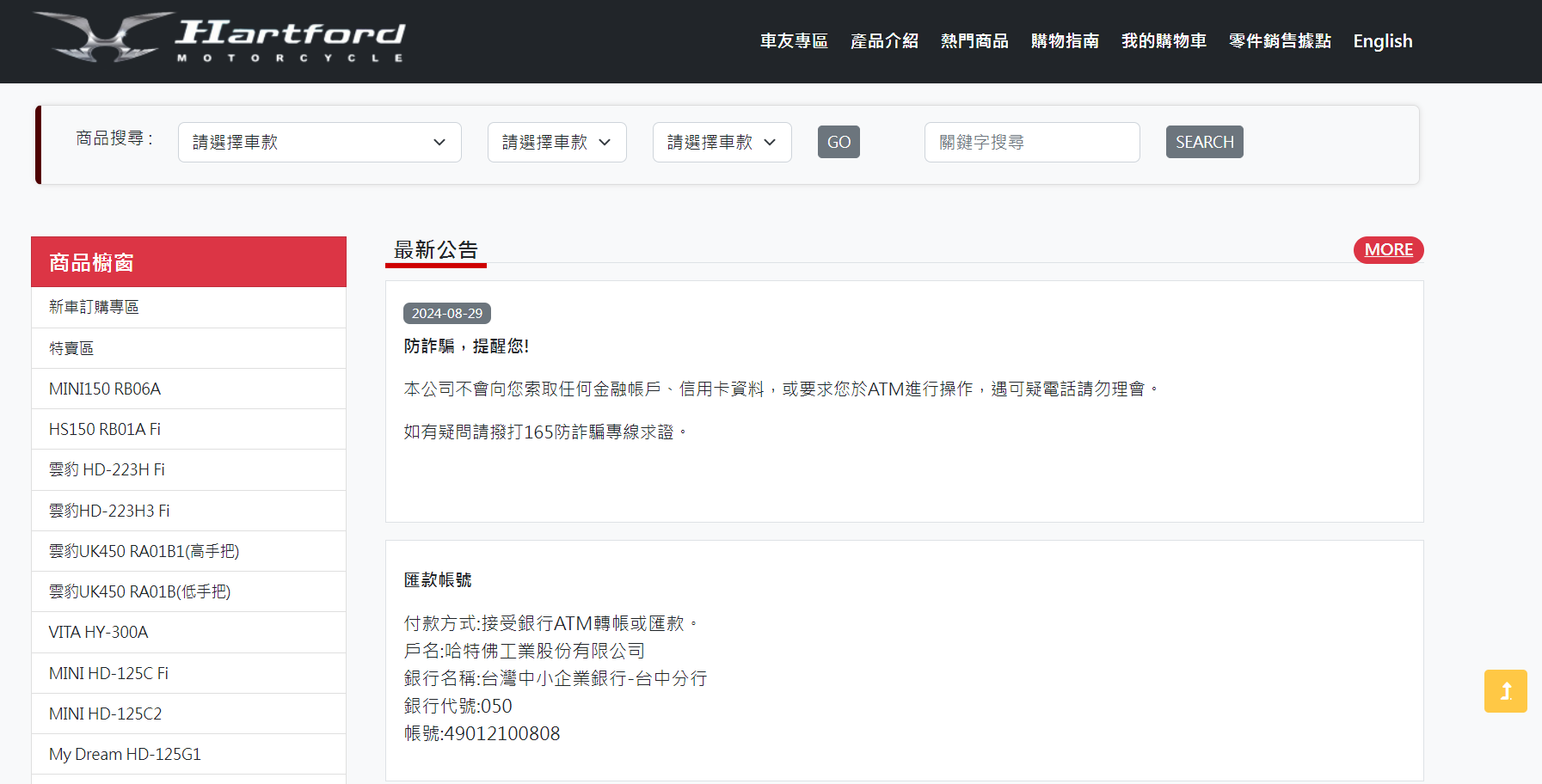Image resolution: width=1542 pixels, height=784 pixels.
Task: Click the SEARCH button
Action: pos(1205,142)
